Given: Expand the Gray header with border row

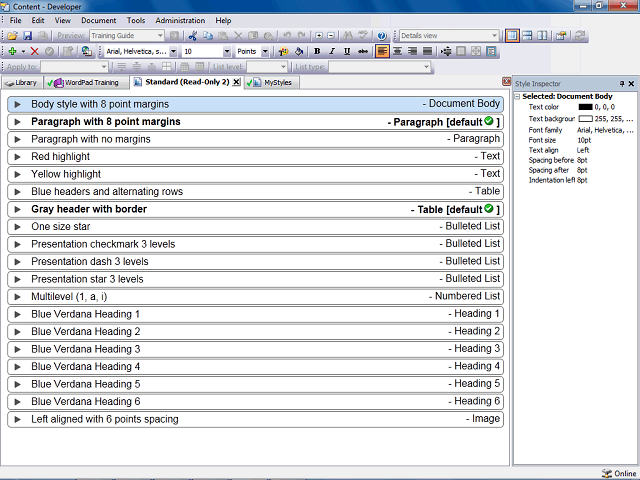Looking at the screenshot, I should [x=18, y=209].
